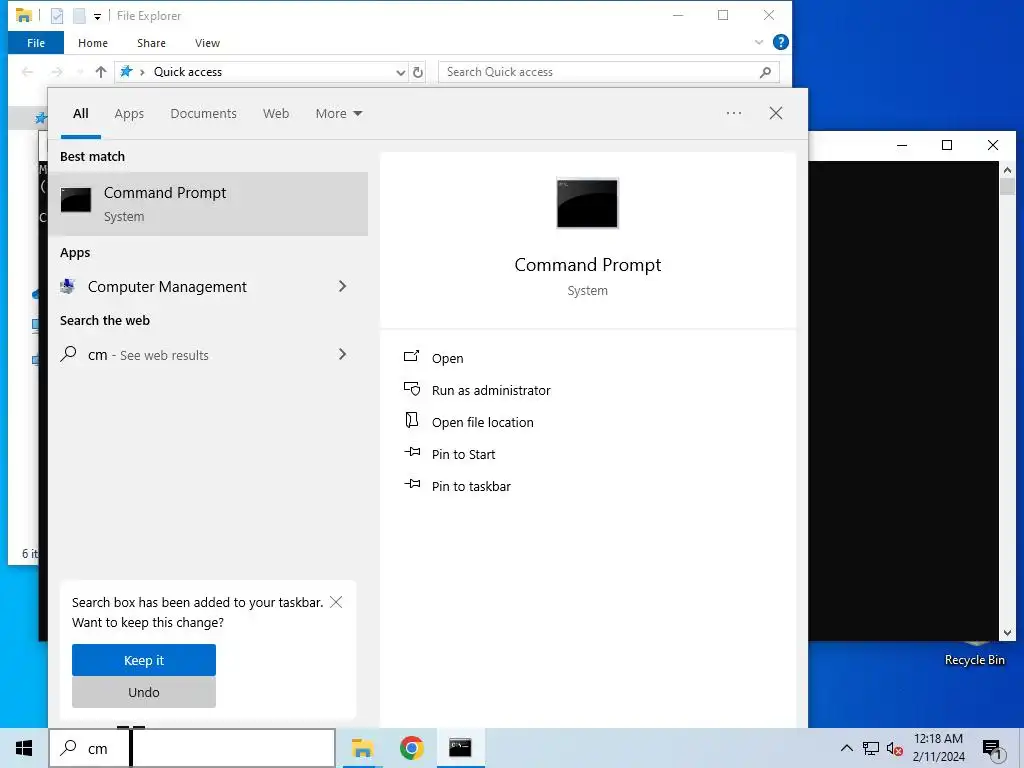Switch to the Apps search tab
Image resolution: width=1024 pixels, height=768 pixels.
click(x=129, y=114)
